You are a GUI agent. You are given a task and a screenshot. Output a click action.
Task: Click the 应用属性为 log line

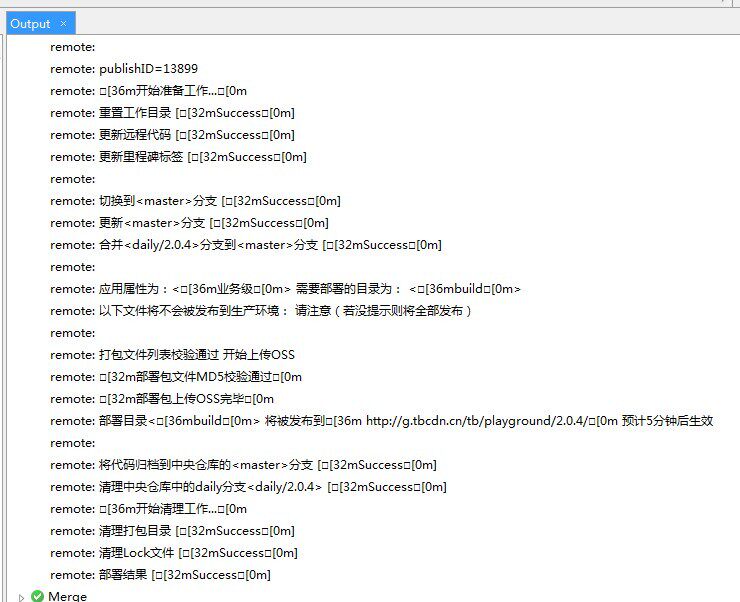(285, 289)
